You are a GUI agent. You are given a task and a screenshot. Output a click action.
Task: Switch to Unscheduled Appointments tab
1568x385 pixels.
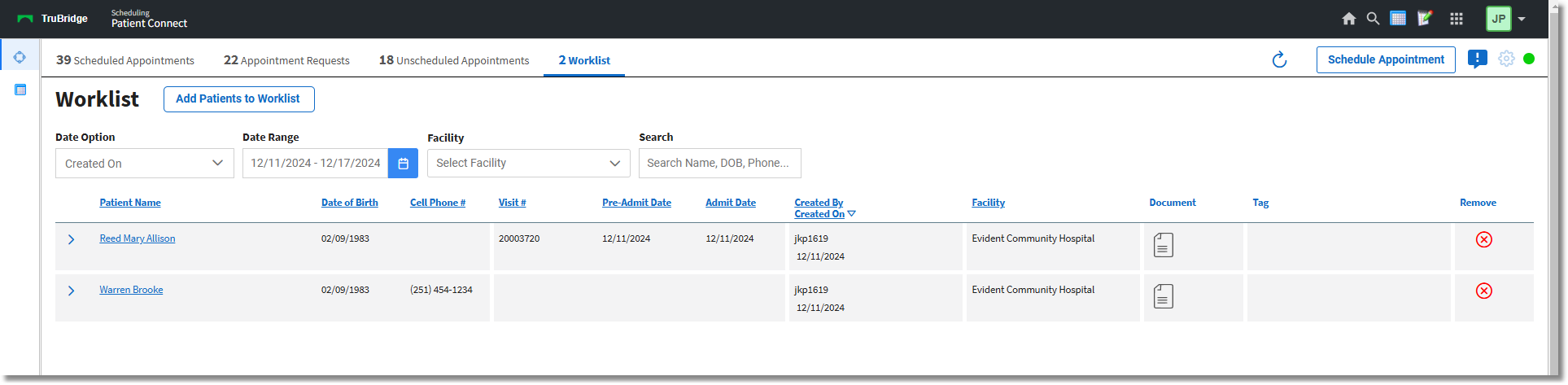[454, 60]
